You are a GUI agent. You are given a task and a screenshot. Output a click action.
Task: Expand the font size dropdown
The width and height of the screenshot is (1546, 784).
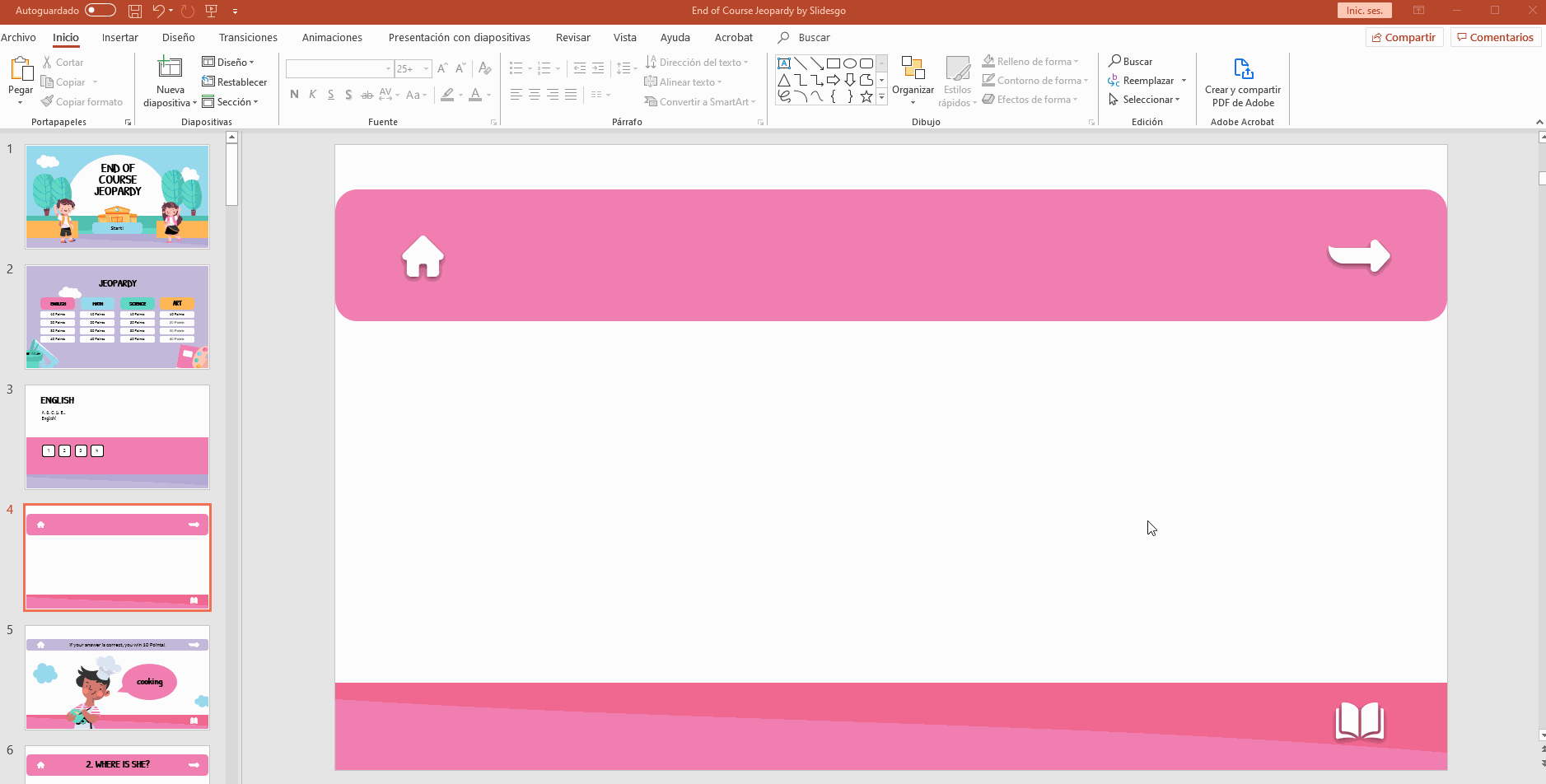[x=426, y=69]
